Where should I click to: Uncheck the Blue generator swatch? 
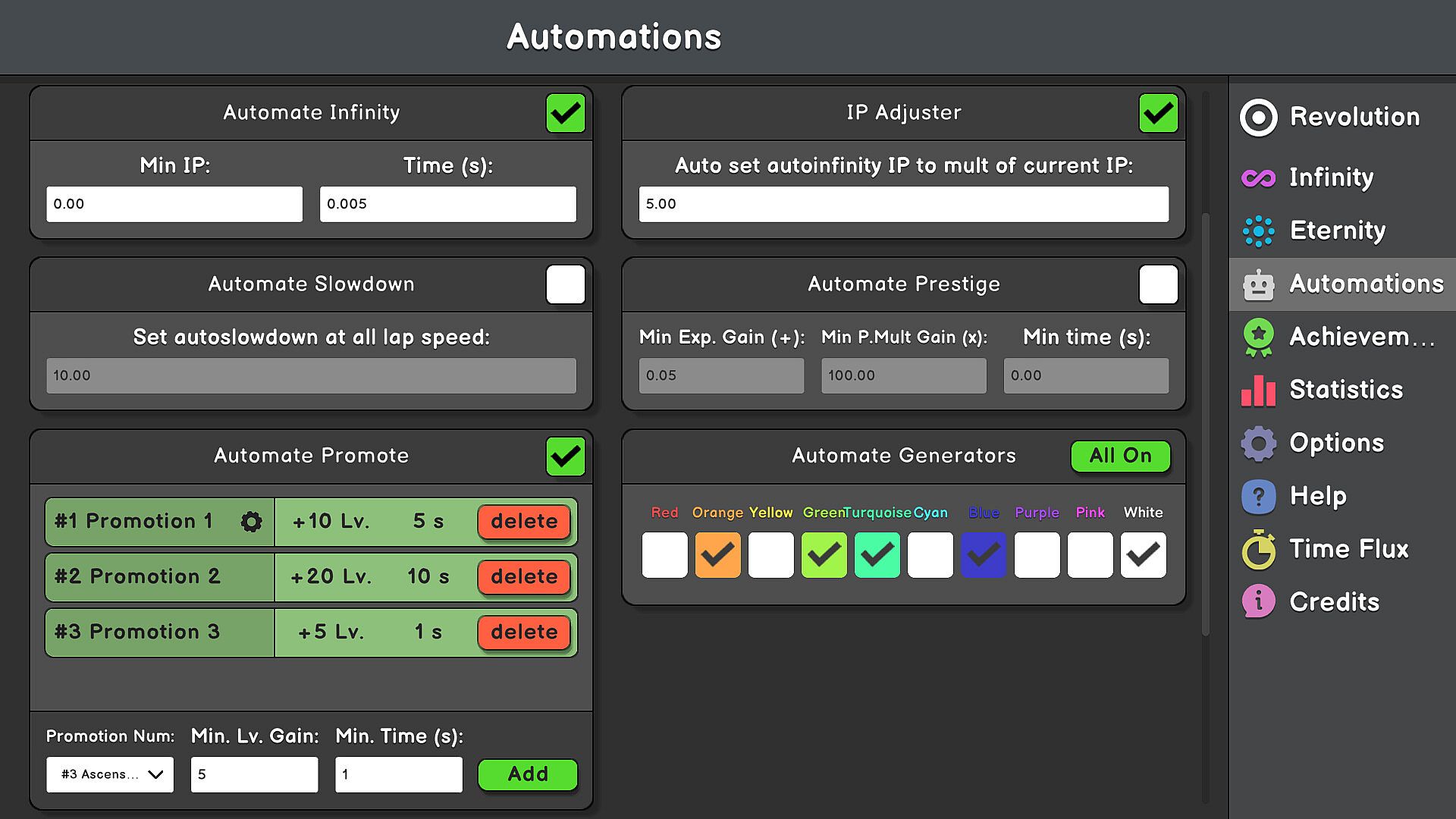(x=983, y=555)
